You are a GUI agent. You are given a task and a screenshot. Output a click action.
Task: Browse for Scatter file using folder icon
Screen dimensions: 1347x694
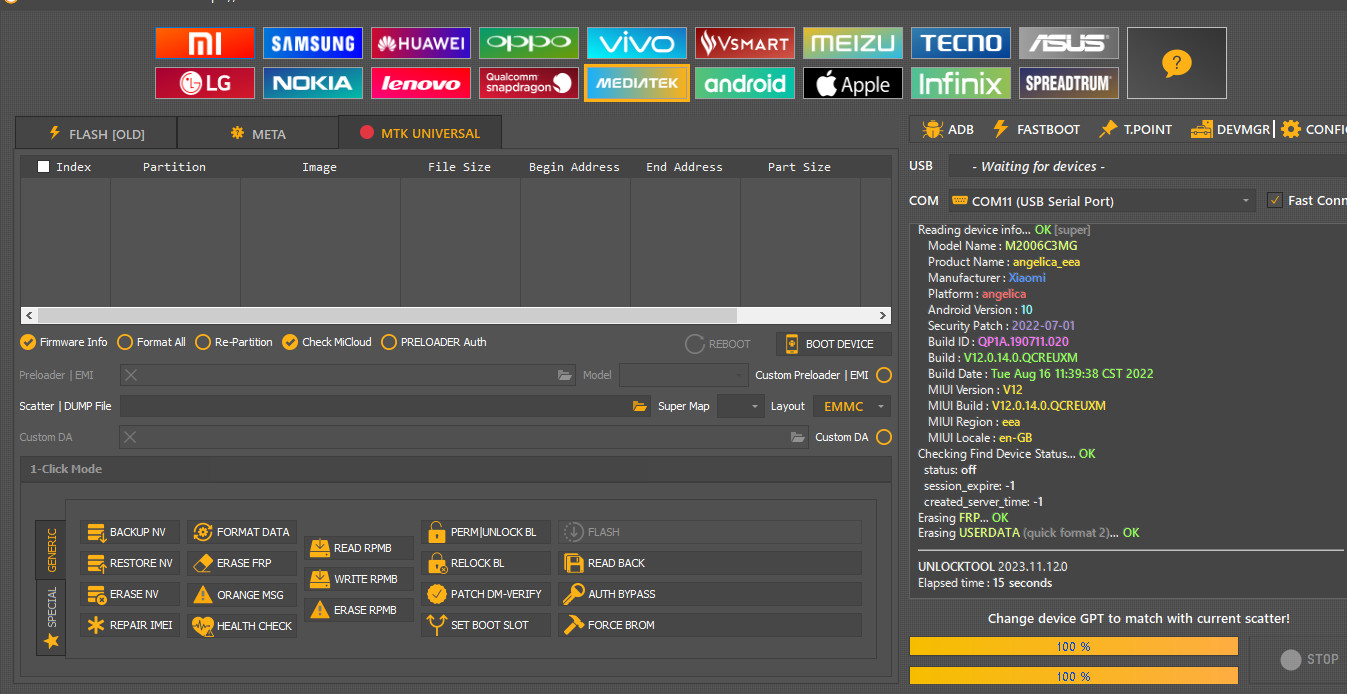click(x=640, y=407)
